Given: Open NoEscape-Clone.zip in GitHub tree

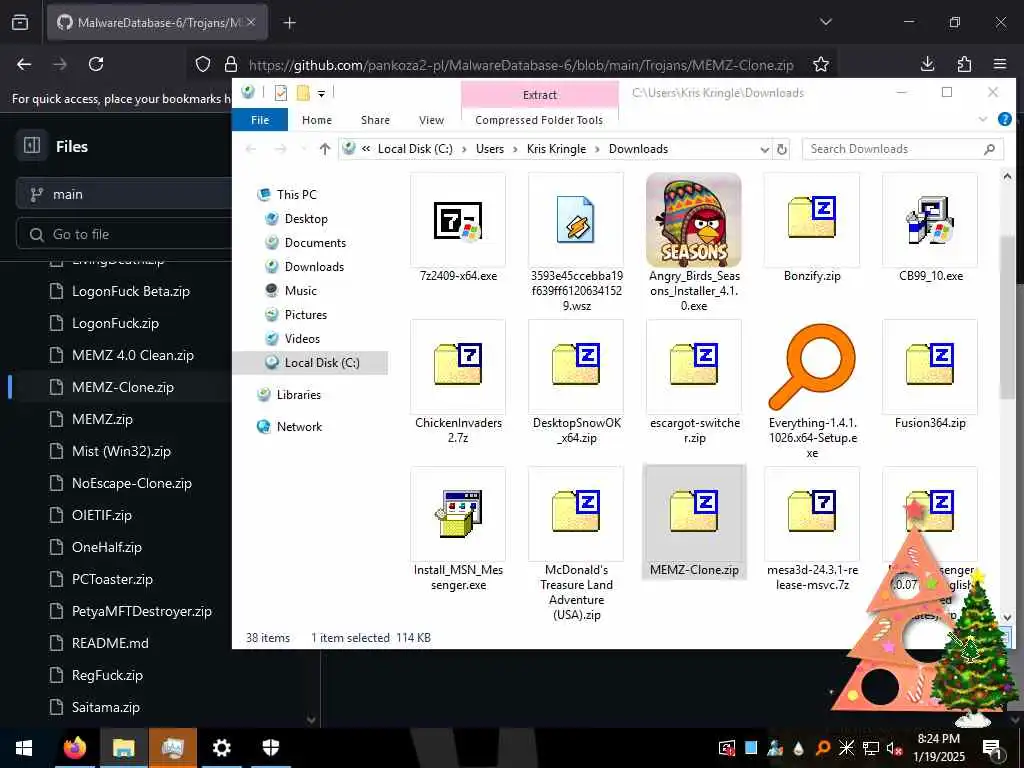Looking at the screenshot, I should (x=132, y=483).
